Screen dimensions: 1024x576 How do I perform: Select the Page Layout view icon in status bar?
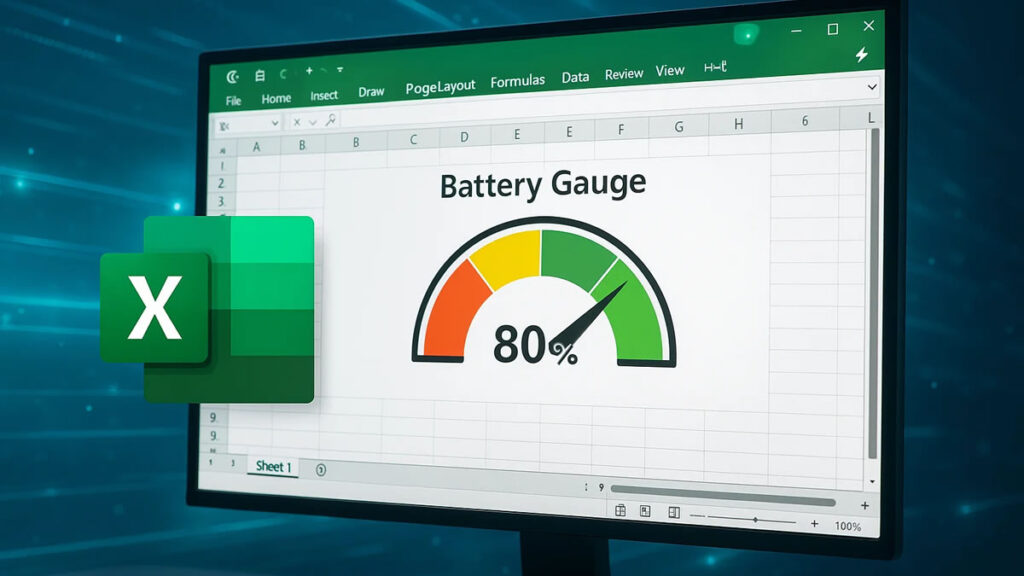tap(645, 511)
